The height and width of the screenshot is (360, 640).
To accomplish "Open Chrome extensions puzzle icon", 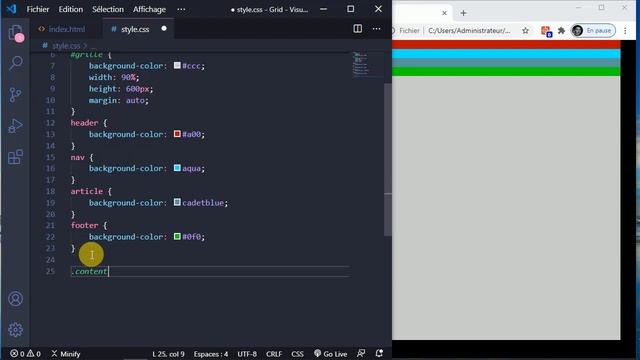I will point(561,31).
